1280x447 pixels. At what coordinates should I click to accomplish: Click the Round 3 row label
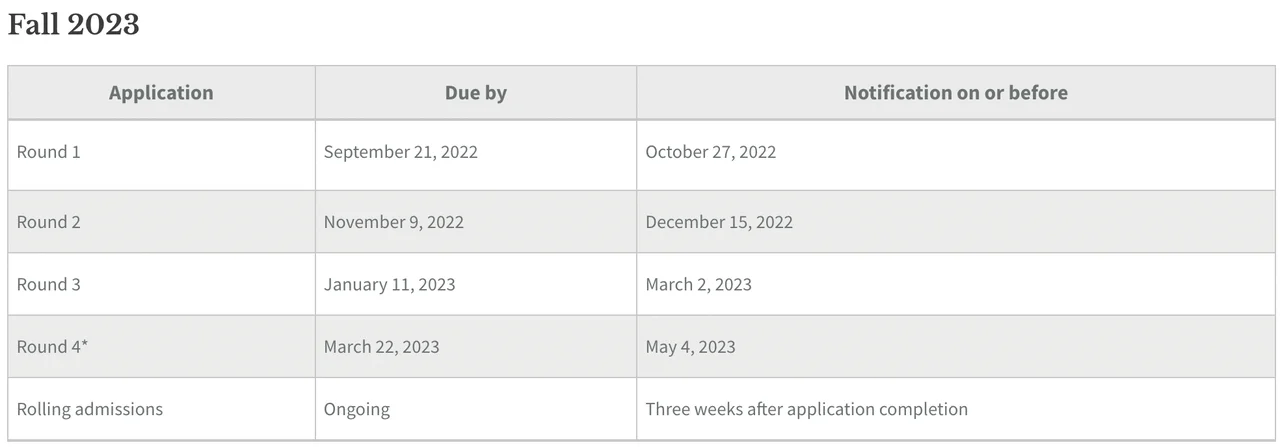[48, 284]
